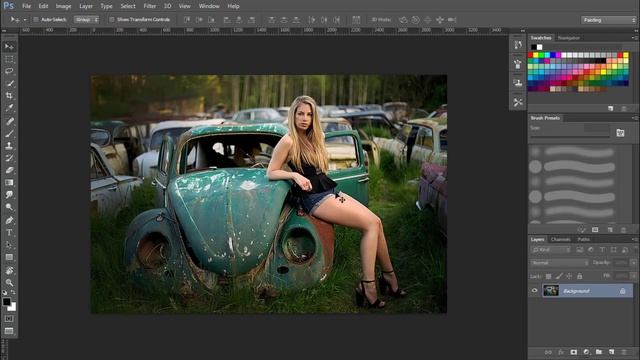The image size is (640, 360).
Task: Open the Clone Source panel icon
Action: tap(518, 83)
